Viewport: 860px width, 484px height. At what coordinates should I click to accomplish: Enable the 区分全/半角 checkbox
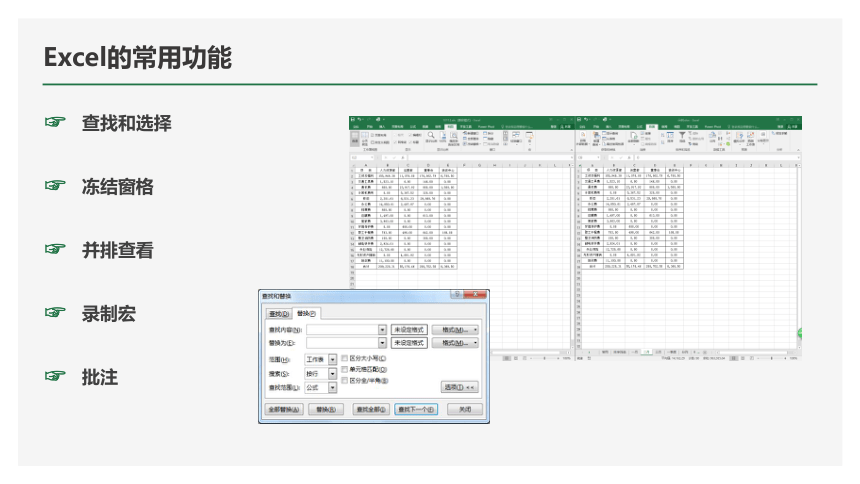point(345,380)
